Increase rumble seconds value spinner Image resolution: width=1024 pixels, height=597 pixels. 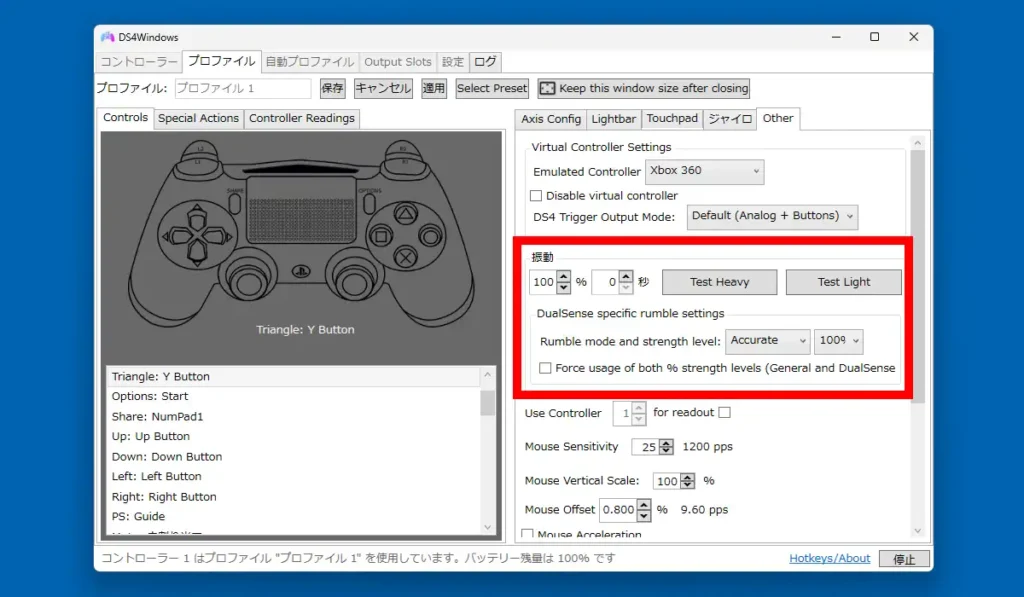pos(626,276)
